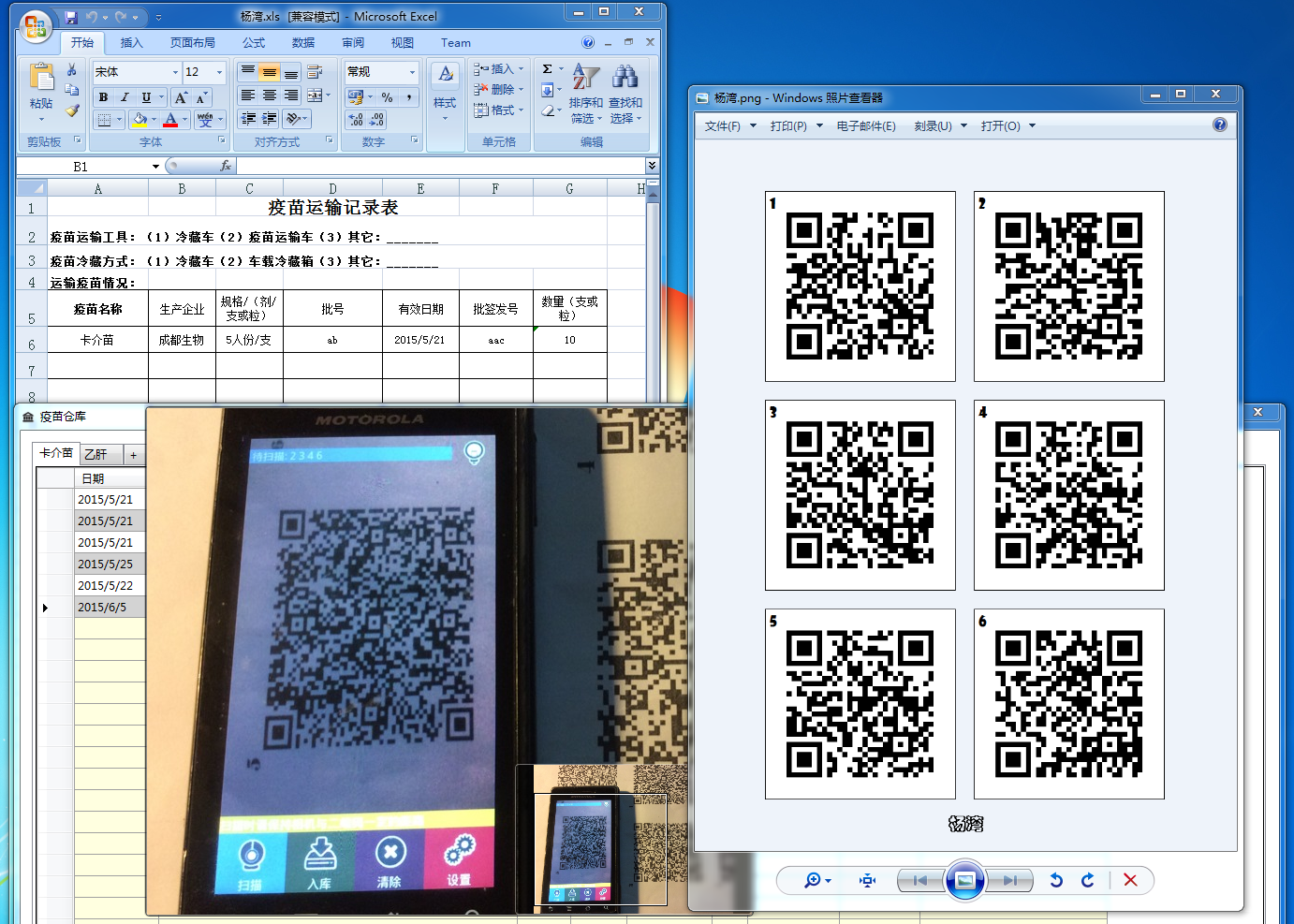Open the 页面布局 ribbon tab

click(193, 43)
